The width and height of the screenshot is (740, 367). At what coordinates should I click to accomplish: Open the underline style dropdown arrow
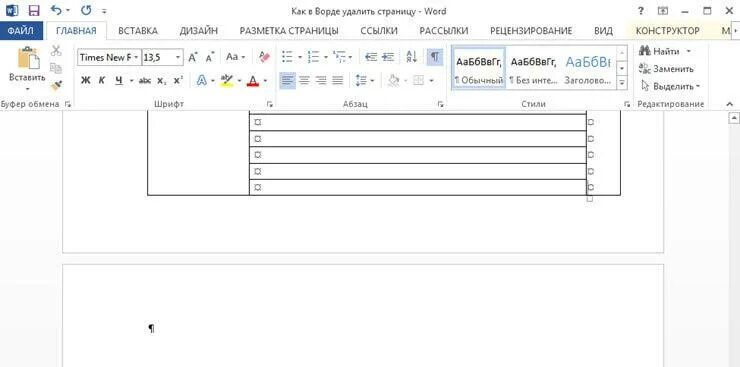(131, 81)
